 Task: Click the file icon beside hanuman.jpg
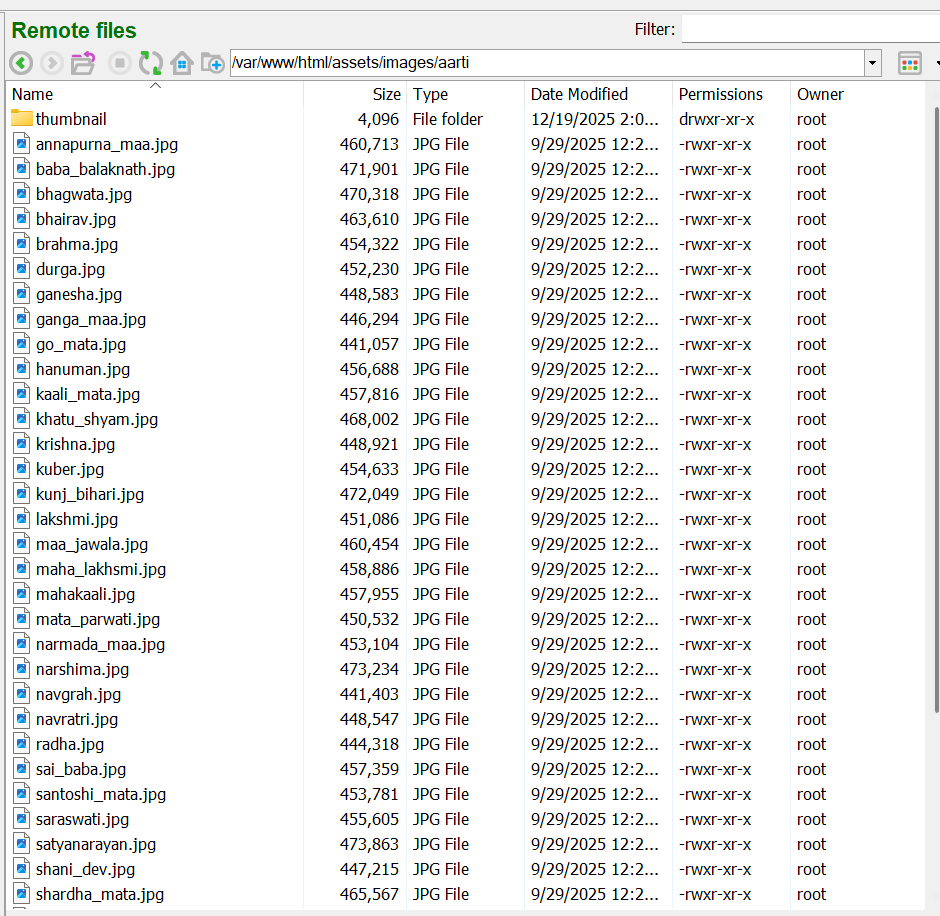coord(22,369)
